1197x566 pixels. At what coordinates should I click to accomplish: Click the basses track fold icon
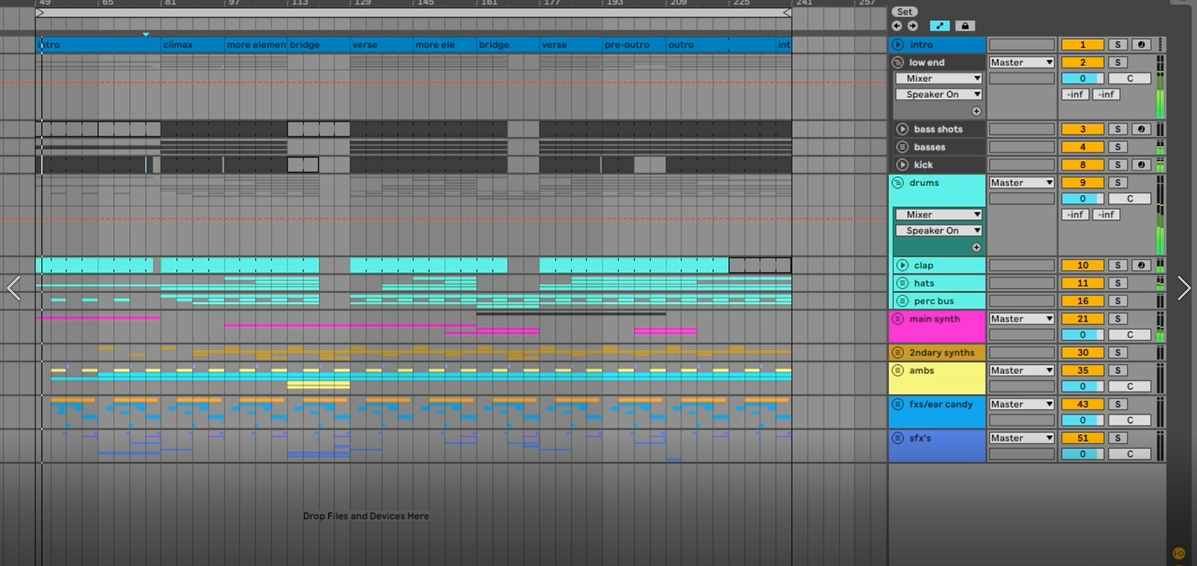coord(902,147)
